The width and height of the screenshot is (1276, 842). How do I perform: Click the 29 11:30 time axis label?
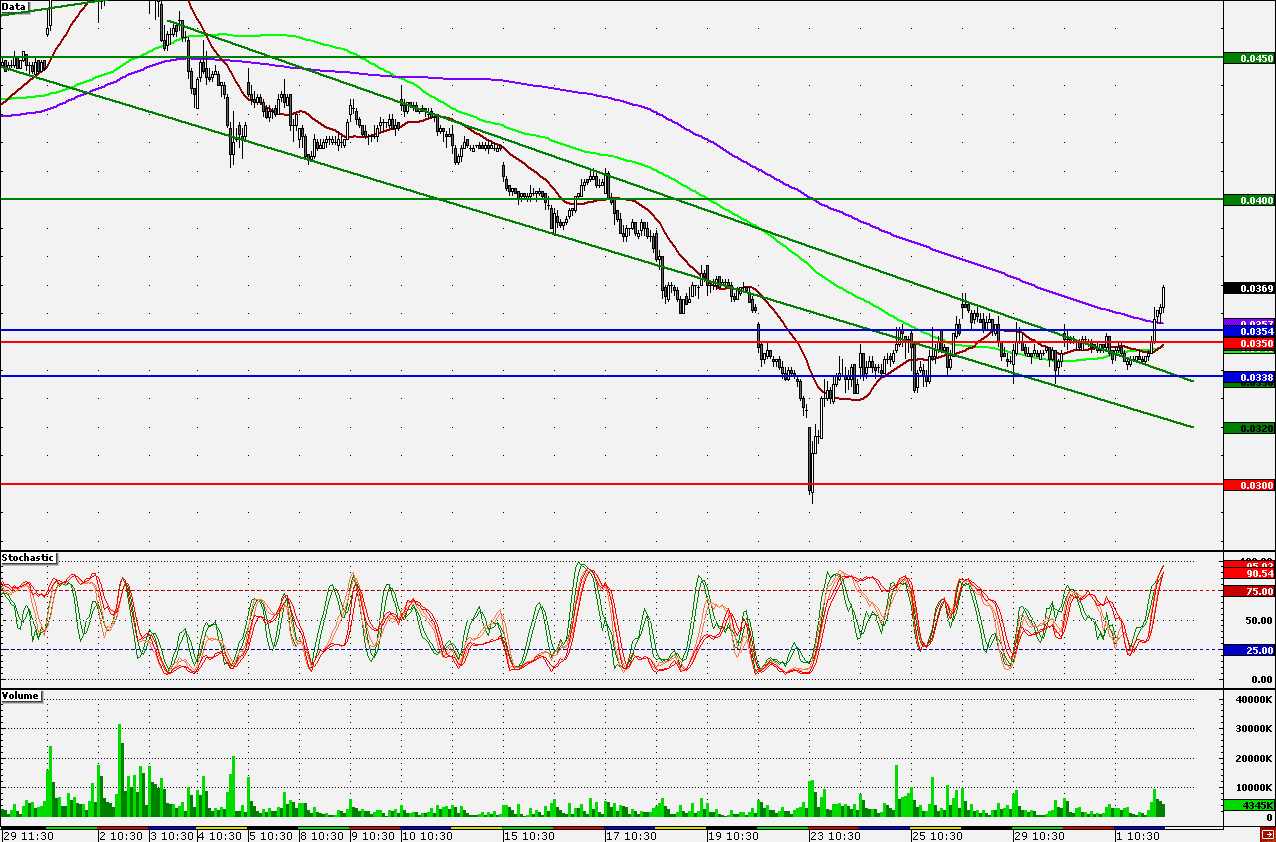coord(28,836)
